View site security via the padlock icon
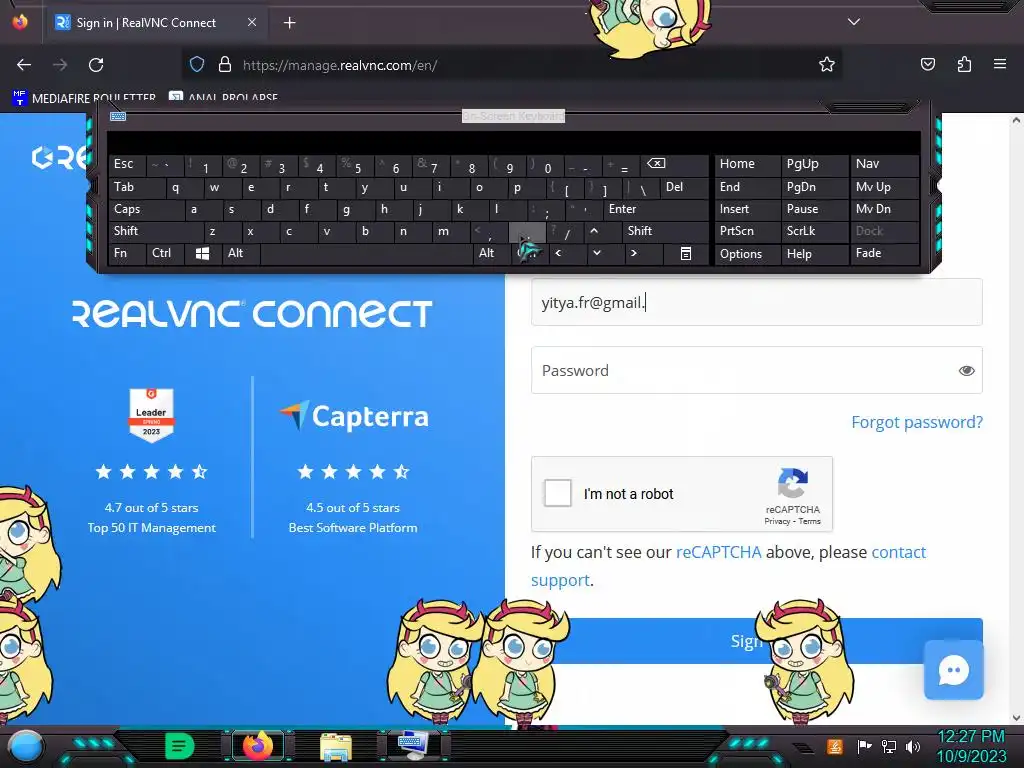Viewport: 1024px width, 768px height. (225, 64)
